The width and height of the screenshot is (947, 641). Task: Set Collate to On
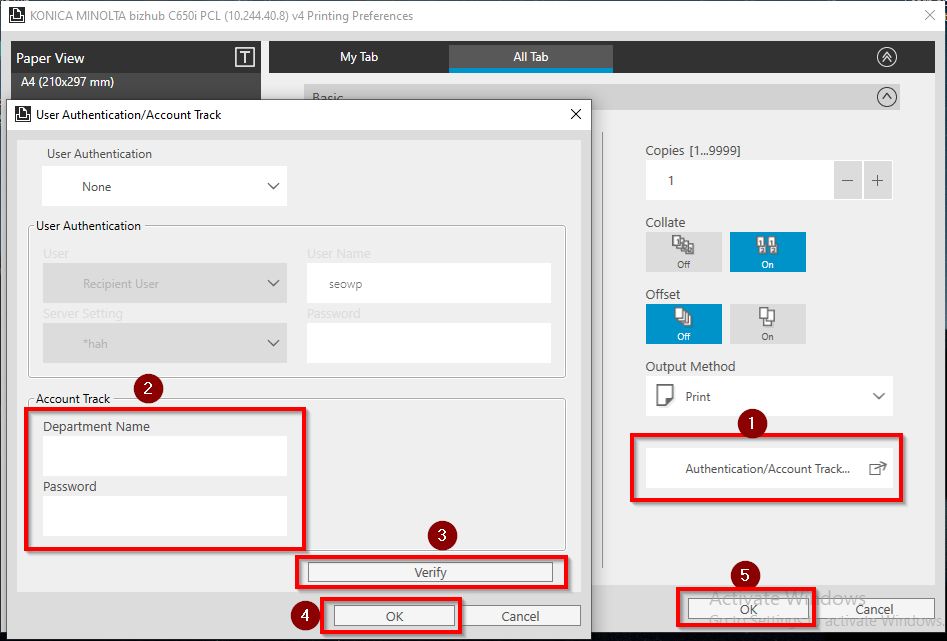point(767,252)
